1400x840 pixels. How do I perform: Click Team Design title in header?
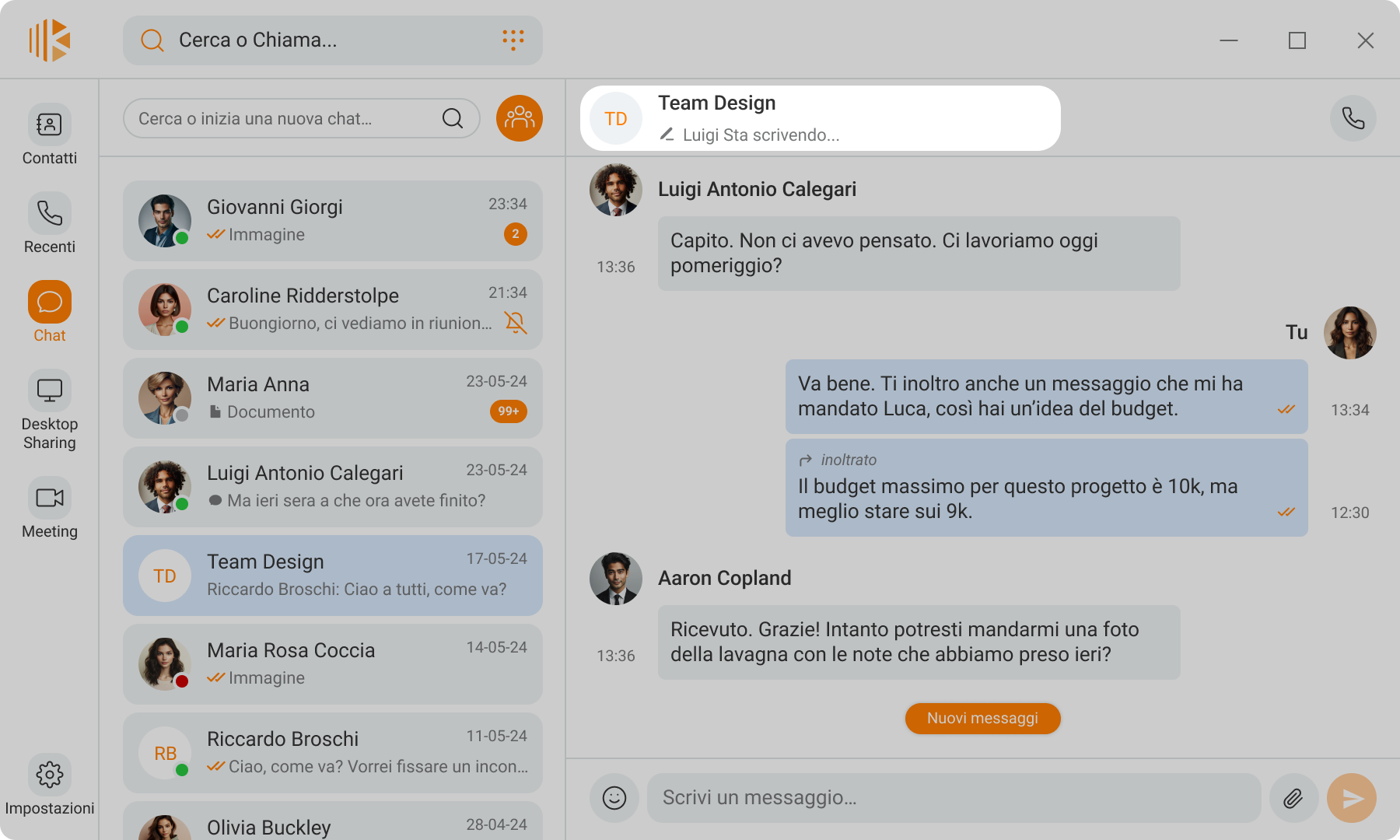click(717, 103)
